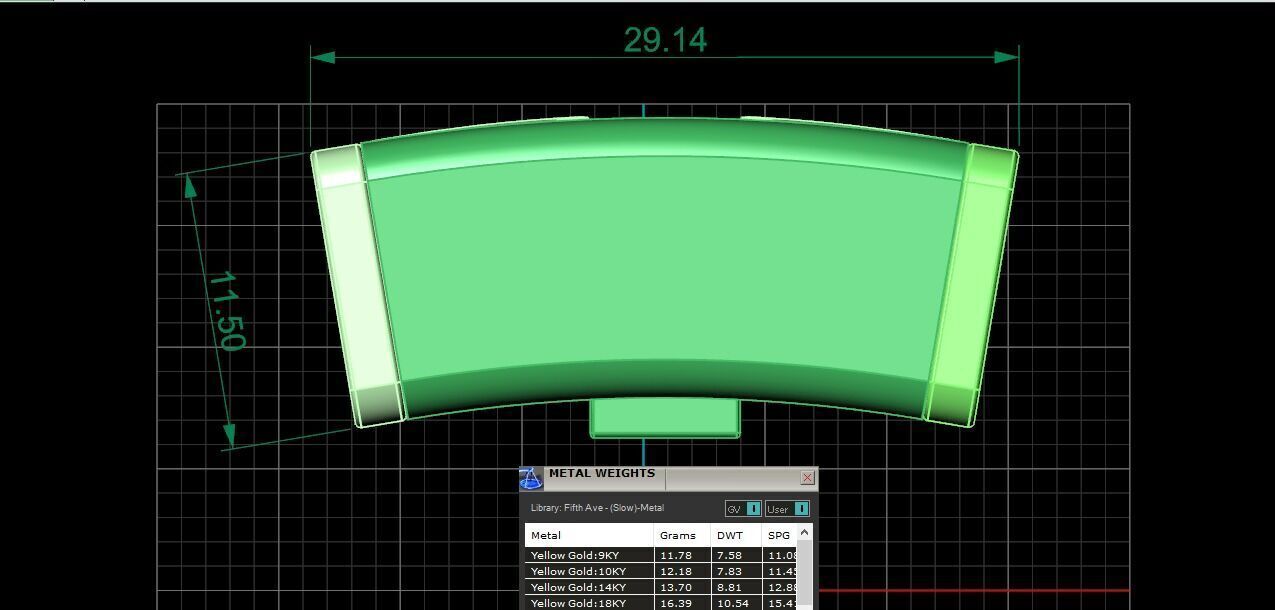Select the Yellow Gold:10KY row
This screenshot has height=610, width=1275.
click(660, 571)
